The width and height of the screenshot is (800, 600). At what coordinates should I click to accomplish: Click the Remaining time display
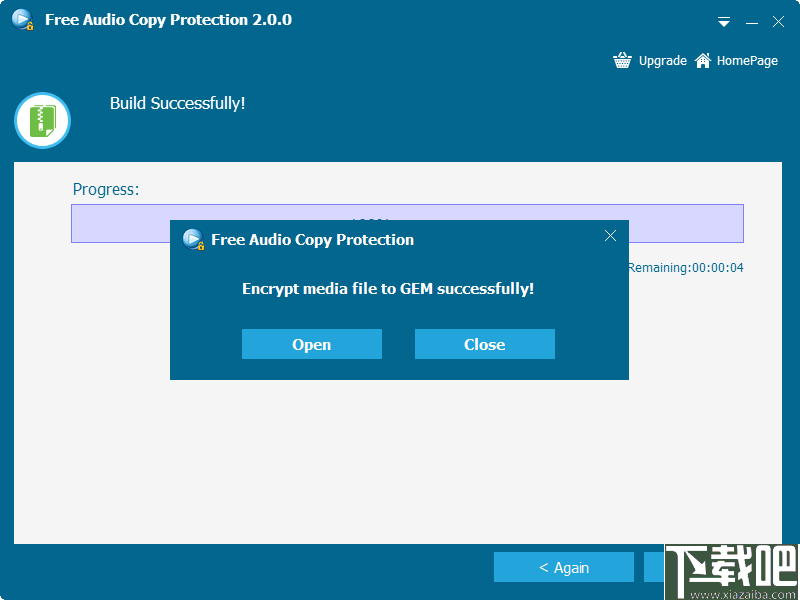[686, 267]
